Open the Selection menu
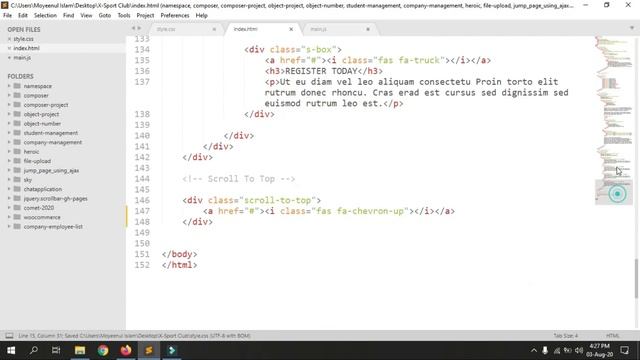Image resolution: width=640 pixels, height=360 pixels. pos(45,16)
